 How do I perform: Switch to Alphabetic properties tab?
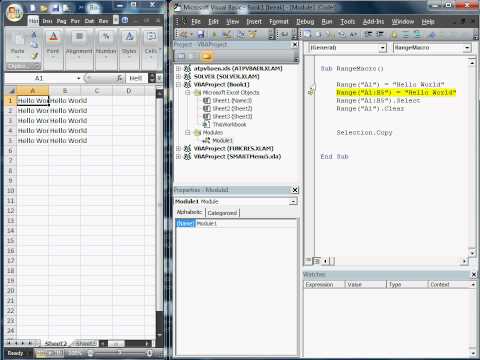(x=189, y=212)
